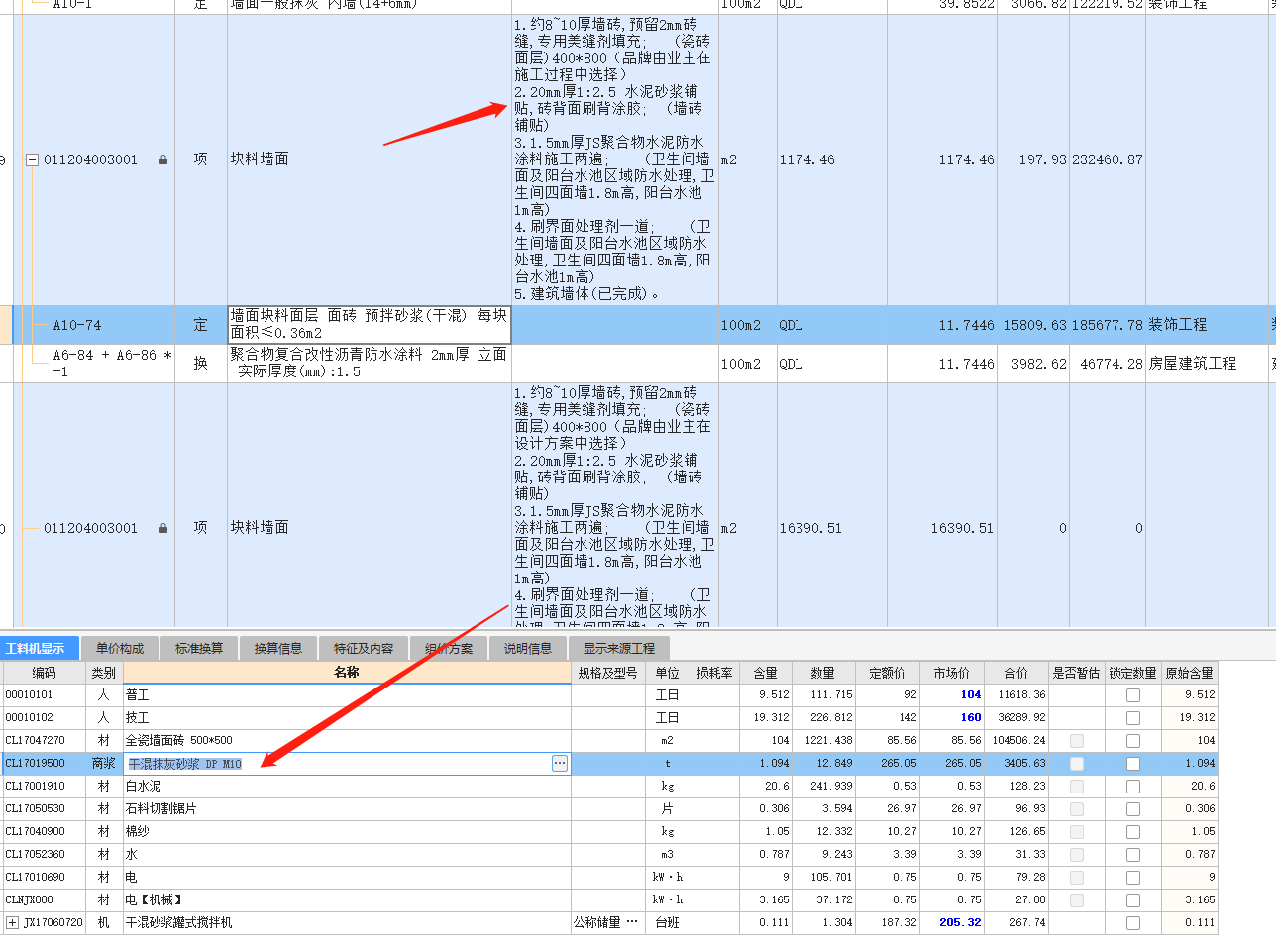Click the 干混抹灰砂浆 content value 1.094
Screen dimensions: 1276x952
tap(766, 764)
